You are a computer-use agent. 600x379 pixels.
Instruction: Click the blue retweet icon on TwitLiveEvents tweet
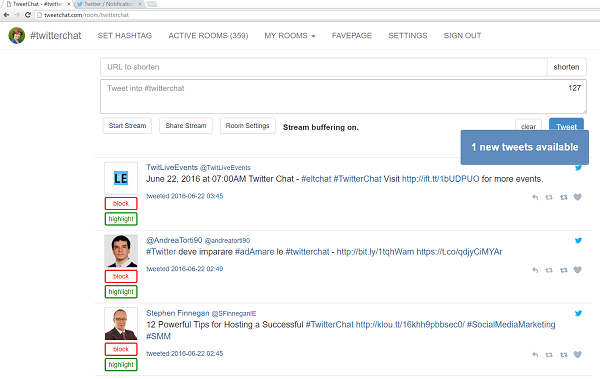tap(564, 197)
